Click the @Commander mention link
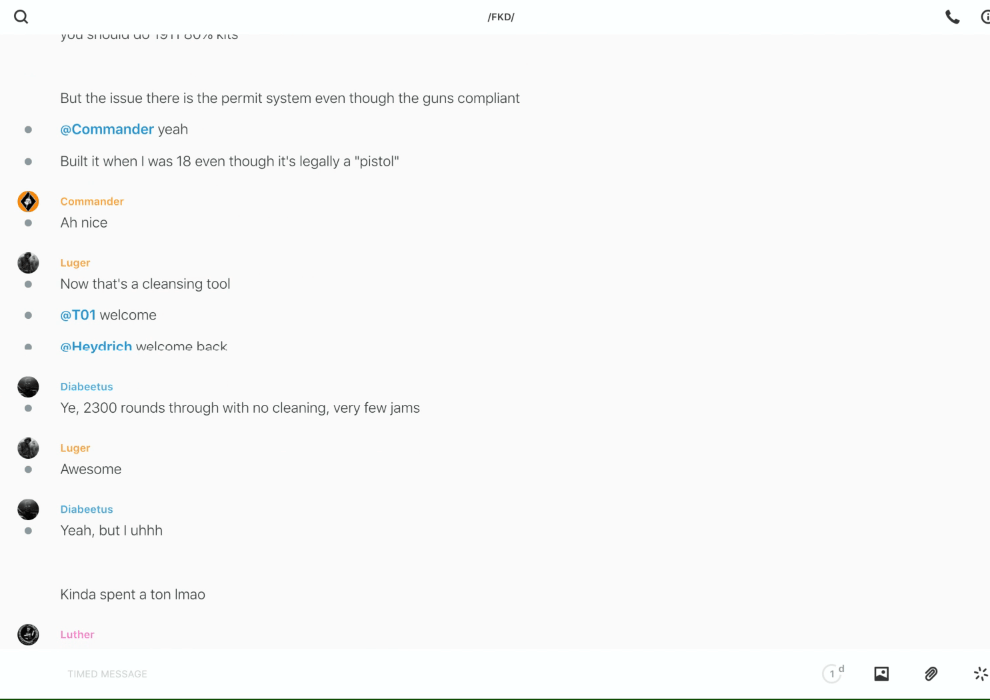Image resolution: width=990 pixels, height=700 pixels. [x=107, y=129]
